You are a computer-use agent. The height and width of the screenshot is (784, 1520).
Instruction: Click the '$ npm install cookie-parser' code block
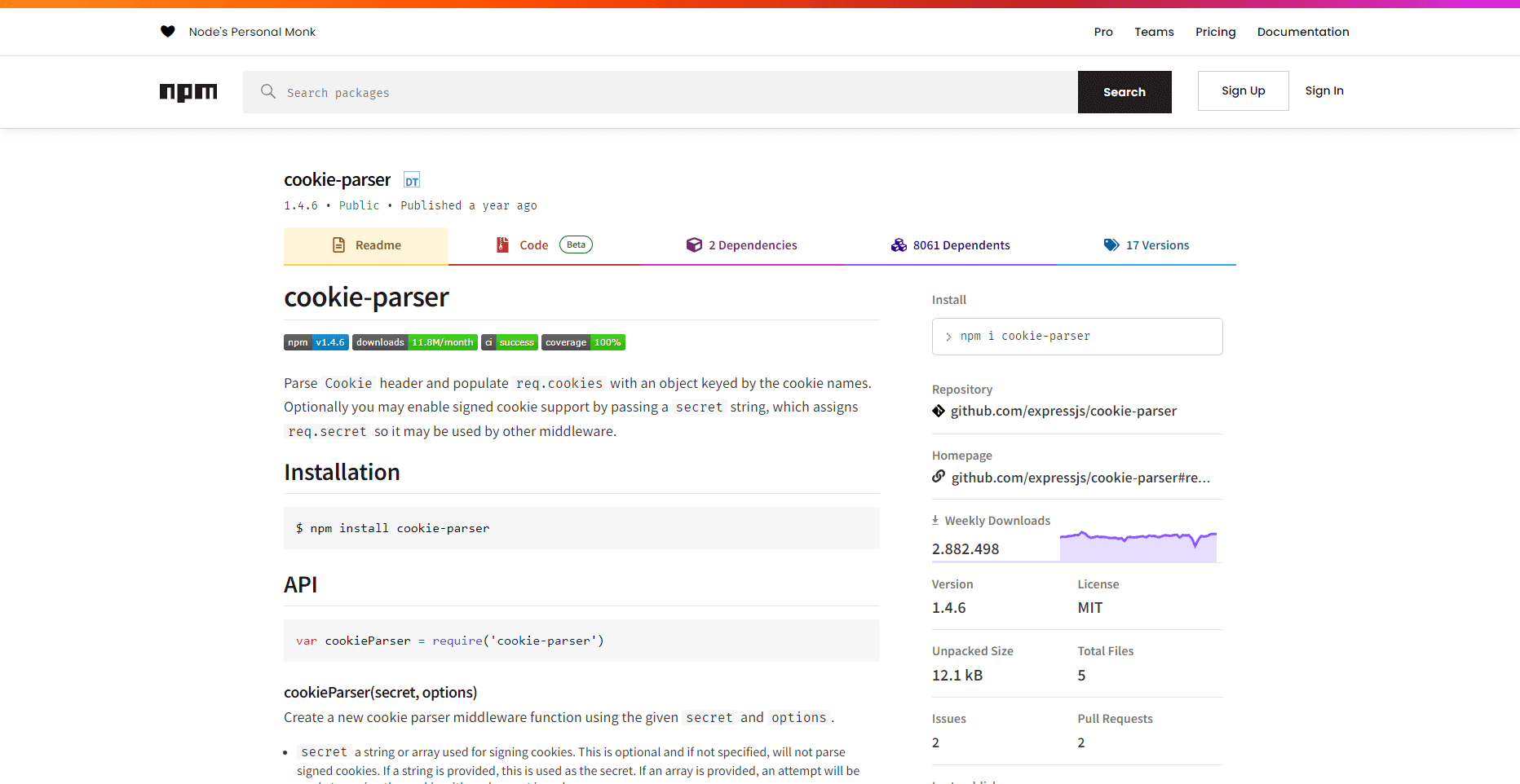pyautogui.click(x=581, y=528)
